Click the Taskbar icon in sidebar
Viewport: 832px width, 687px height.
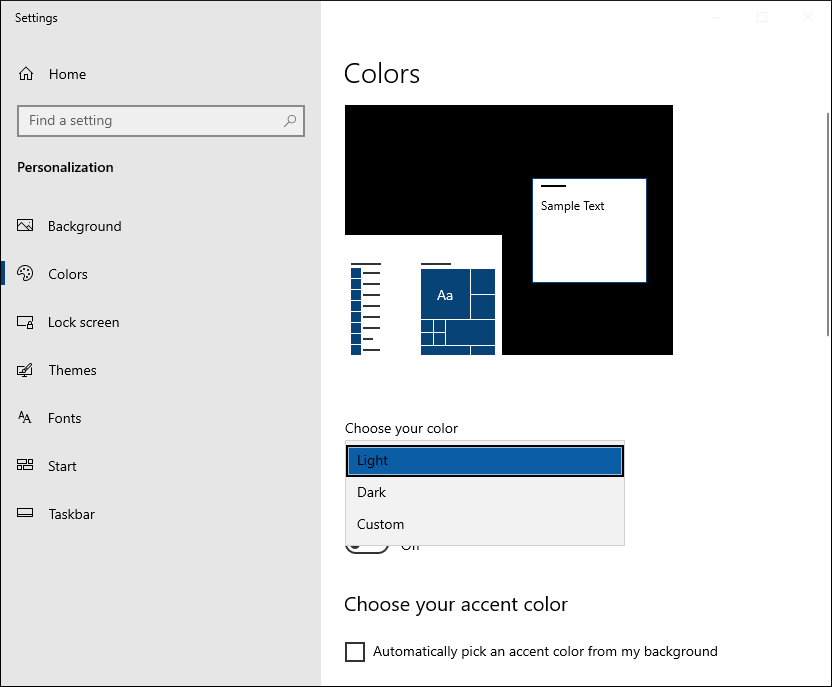pyautogui.click(x=26, y=514)
